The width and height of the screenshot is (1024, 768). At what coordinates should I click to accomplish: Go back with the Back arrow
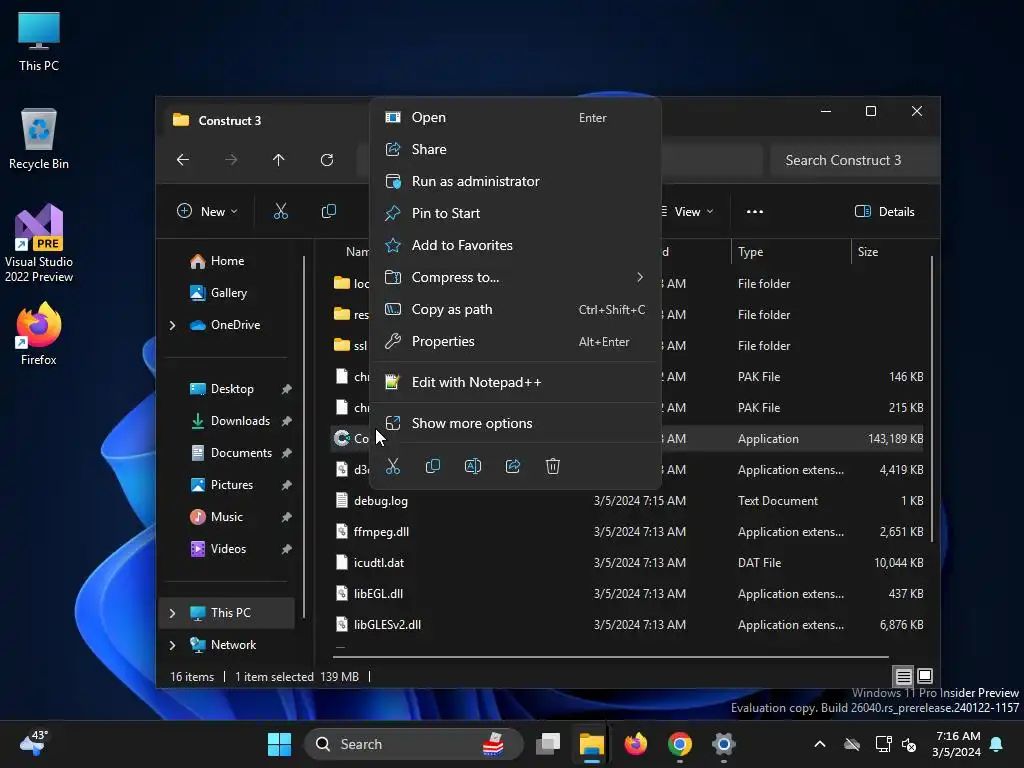(183, 160)
